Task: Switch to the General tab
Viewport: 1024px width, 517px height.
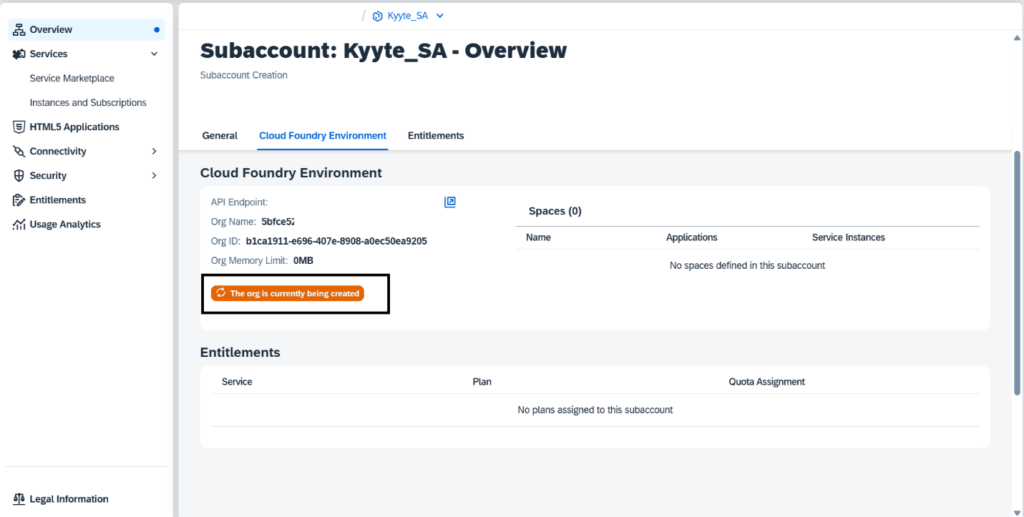Action: coord(220,136)
